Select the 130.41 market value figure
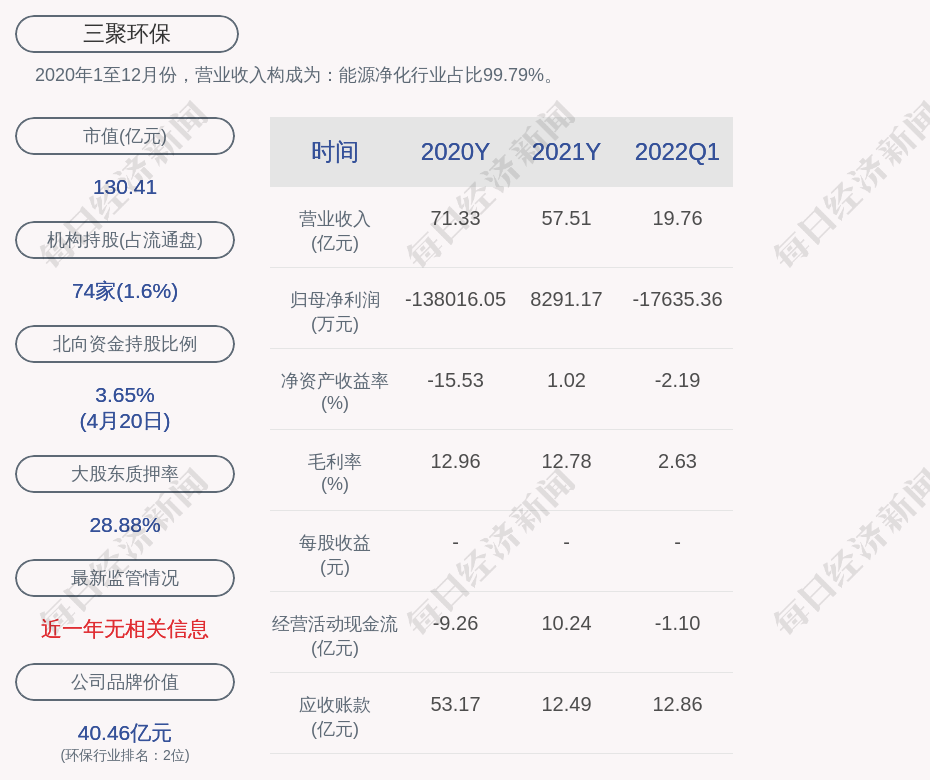 click(125, 187)
